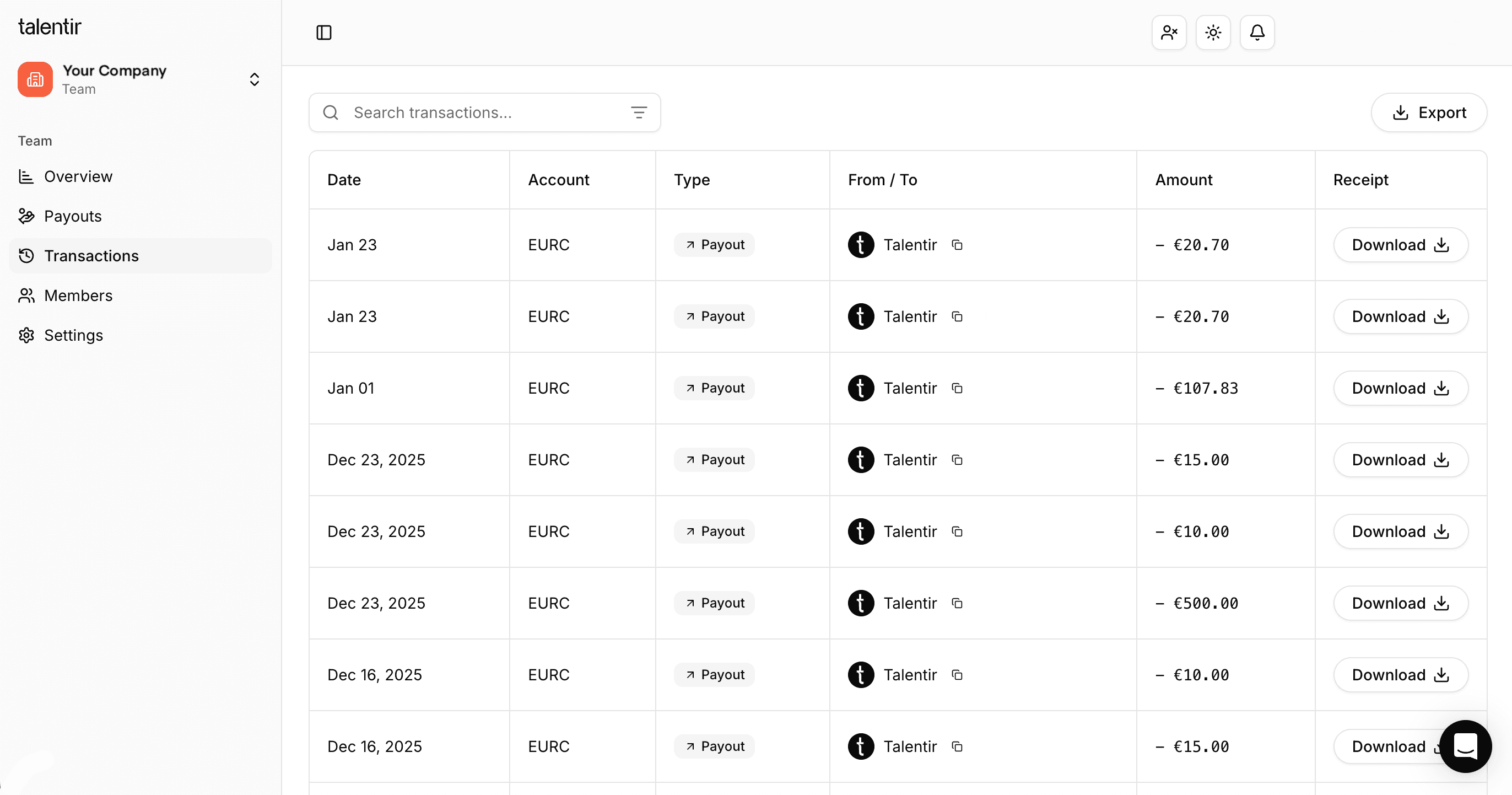The height and width of the screenshot is (795, 1512).
Task: Click the talentir logo
Action: (50, 26)
